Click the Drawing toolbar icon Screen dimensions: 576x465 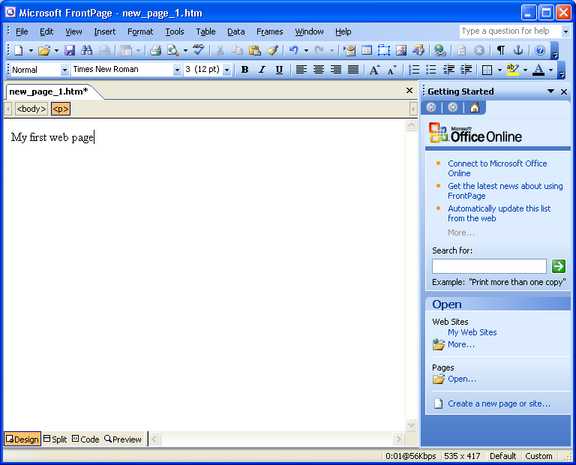coord(418,50)
